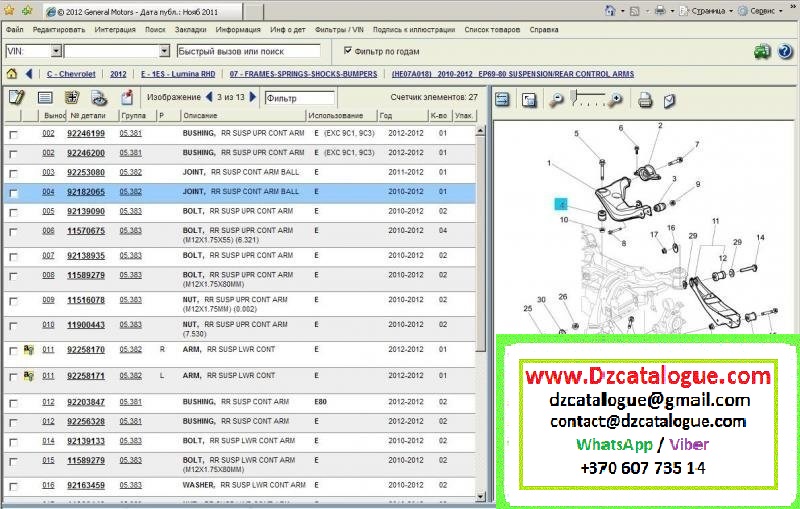Click the sync-panel icon above the illustration
Screen dimensions: 800x509
pyautogui.click(x=503, y=99)
